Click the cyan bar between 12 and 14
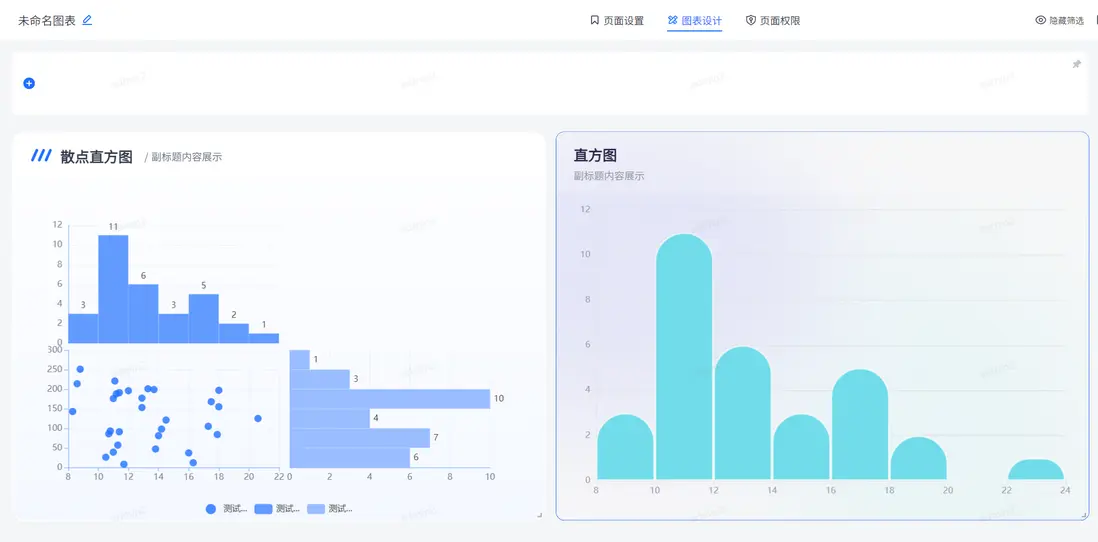The width and height of the screenshot is (1098, 542). click(x=743, y=413)
